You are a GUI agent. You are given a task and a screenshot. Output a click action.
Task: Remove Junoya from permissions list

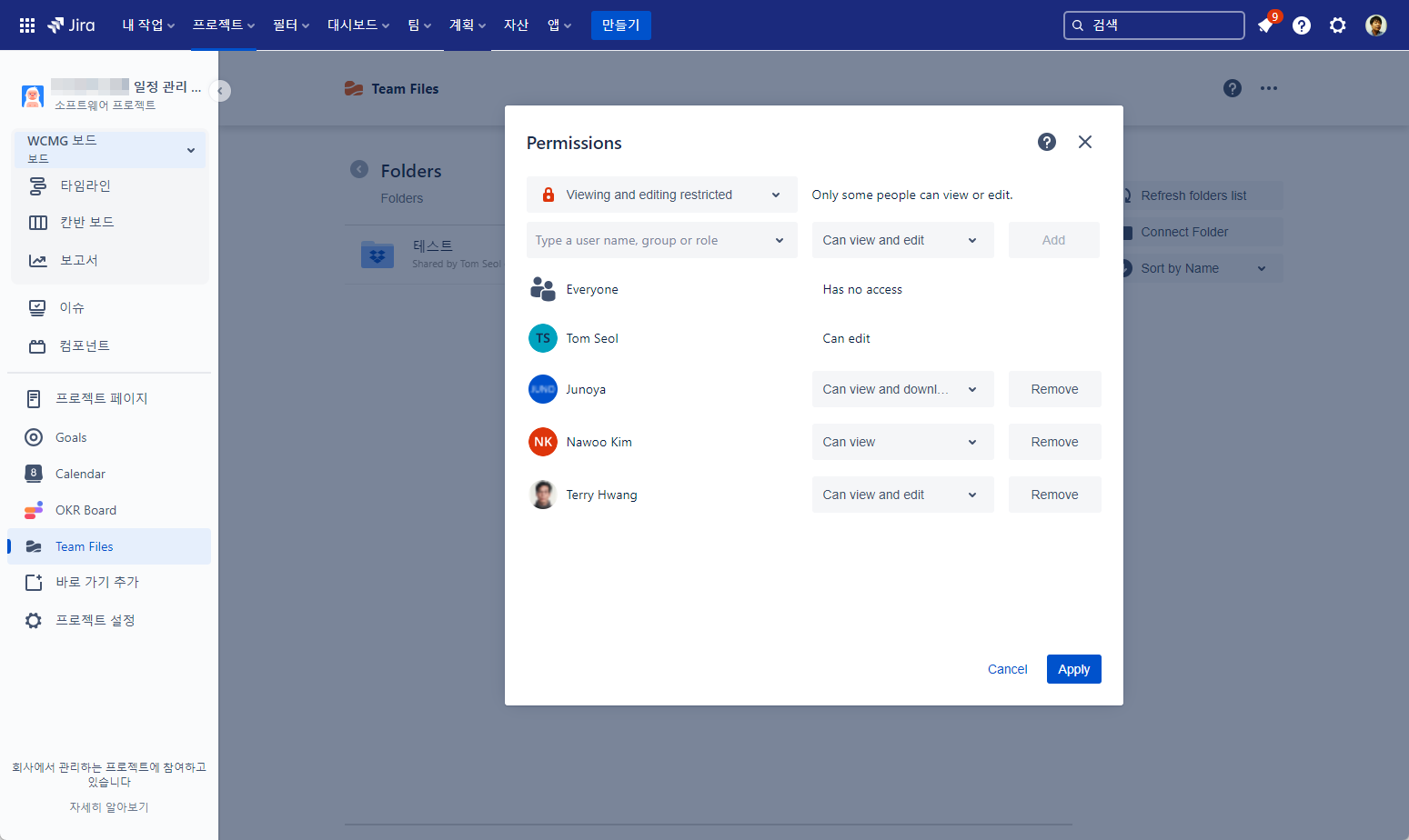[1054, 389]
